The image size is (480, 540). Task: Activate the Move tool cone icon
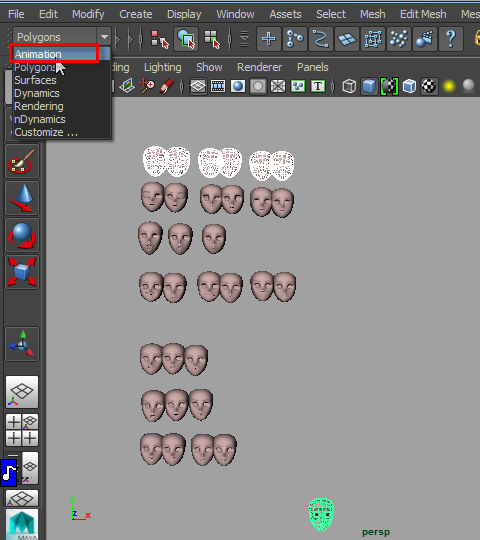point(22,198)
